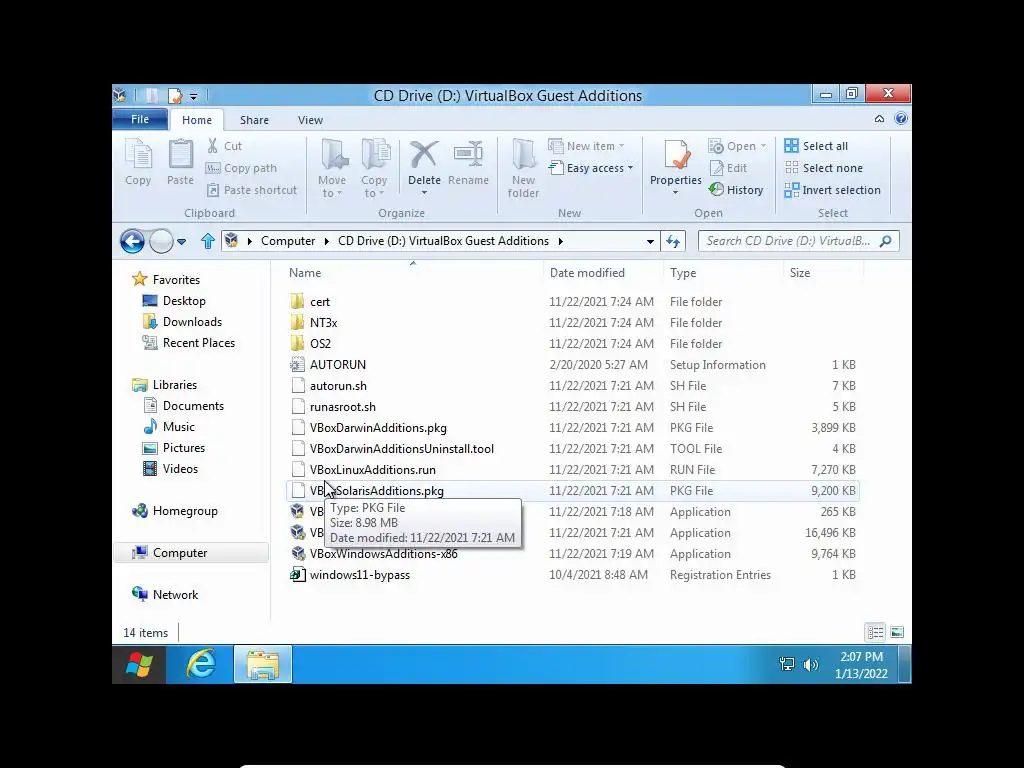
Task: Sort files by the Name column header
Action: tap(413, 272)
